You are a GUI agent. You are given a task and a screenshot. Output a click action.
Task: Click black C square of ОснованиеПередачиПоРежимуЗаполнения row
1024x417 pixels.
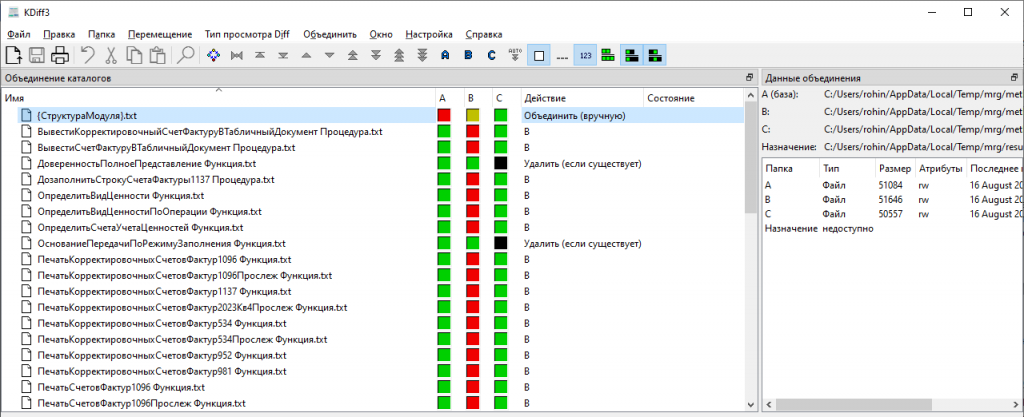click(501, 243)
